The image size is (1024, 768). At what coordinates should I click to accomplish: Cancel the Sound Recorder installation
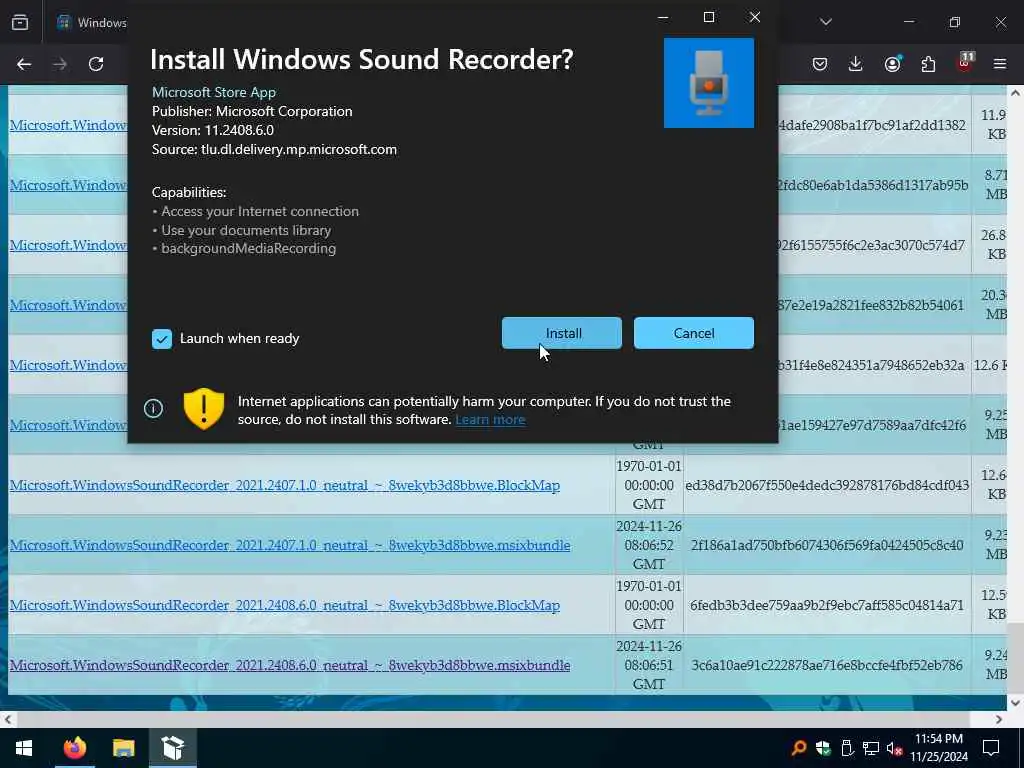tap(694, 333)
